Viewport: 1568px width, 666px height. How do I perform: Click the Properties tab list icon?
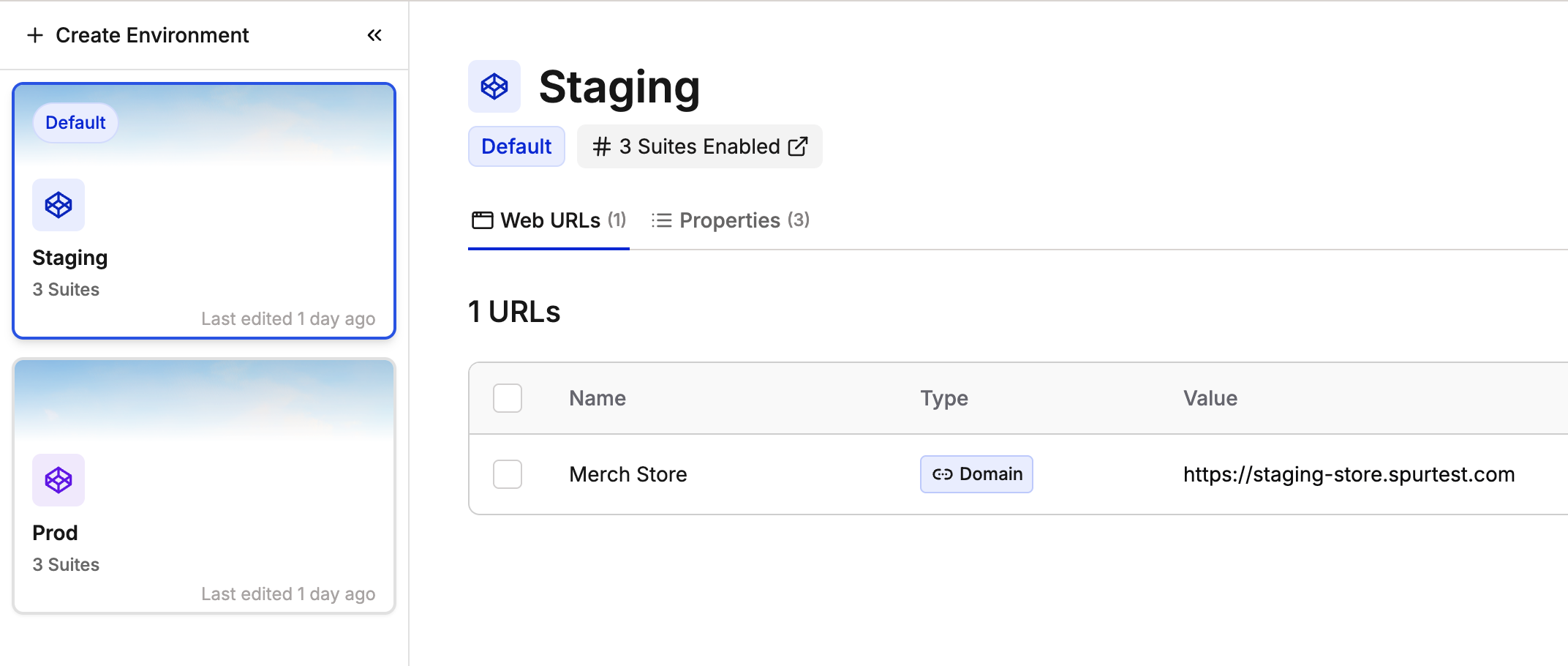click(661, 220)
